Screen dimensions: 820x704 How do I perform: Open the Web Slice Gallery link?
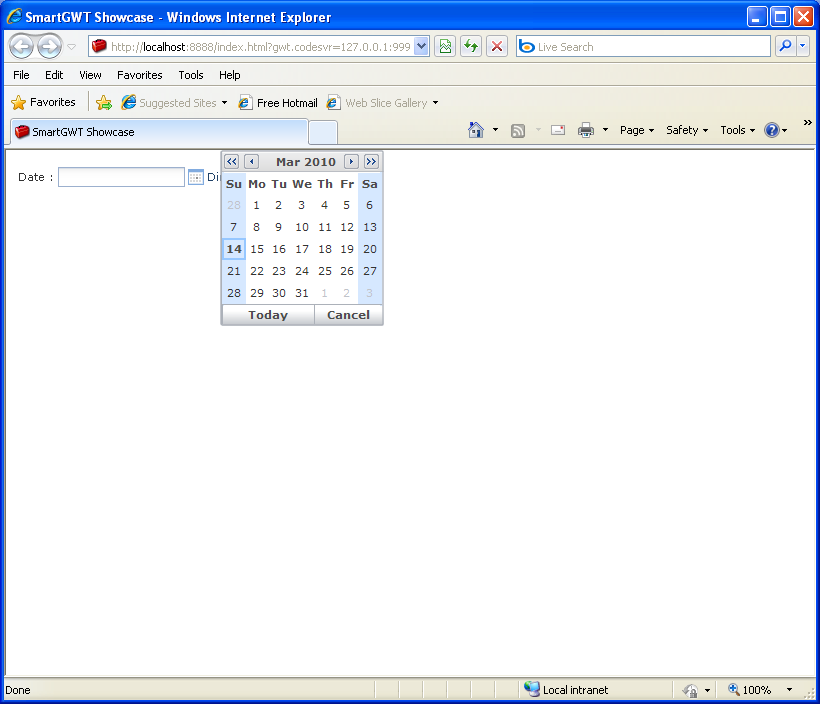(x=382, y=103)
